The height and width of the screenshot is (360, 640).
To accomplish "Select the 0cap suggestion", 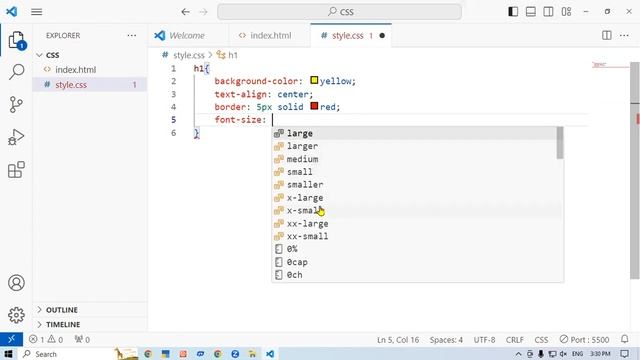I will tap(414, 262).
